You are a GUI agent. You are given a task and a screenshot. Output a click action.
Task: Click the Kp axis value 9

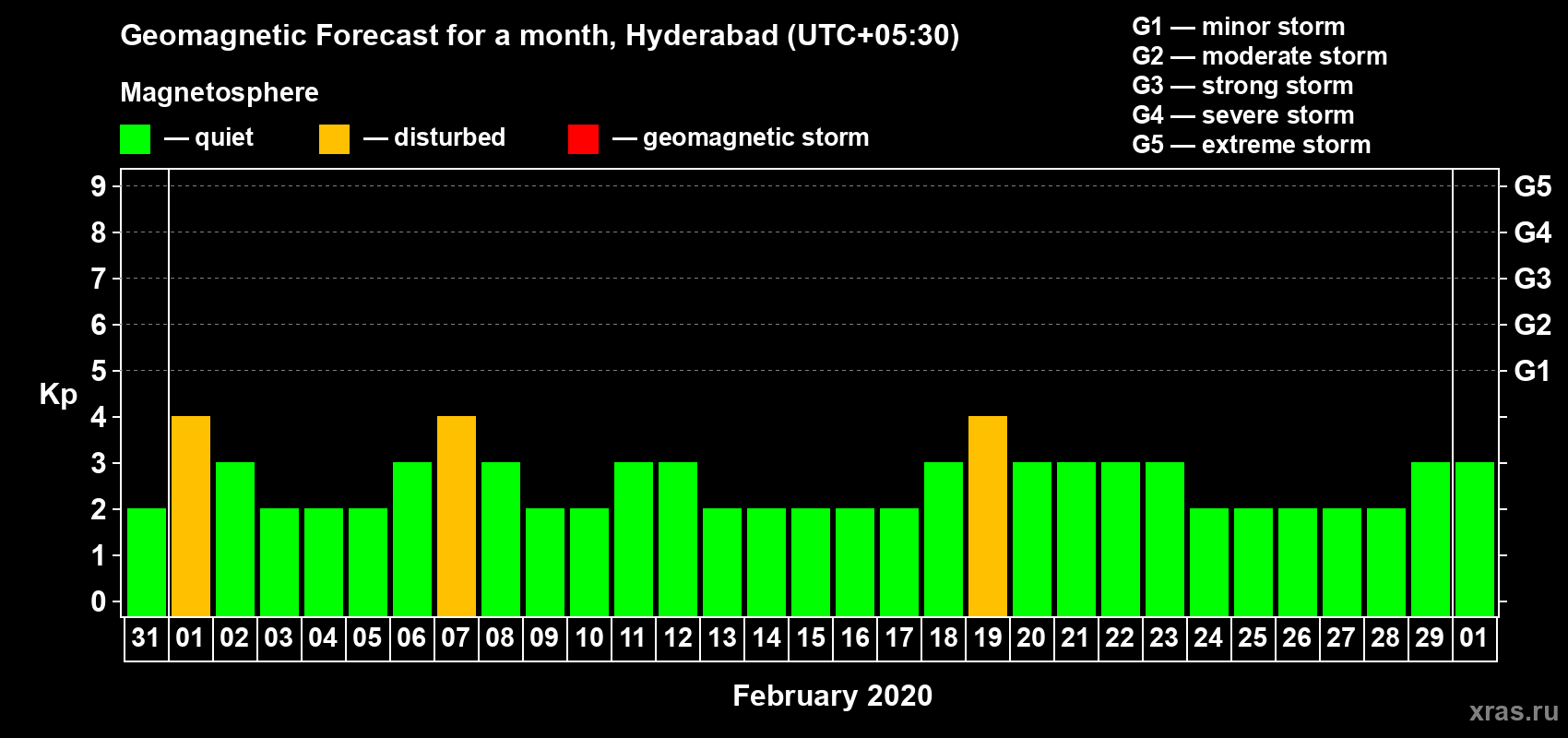(x=99, y=186)
